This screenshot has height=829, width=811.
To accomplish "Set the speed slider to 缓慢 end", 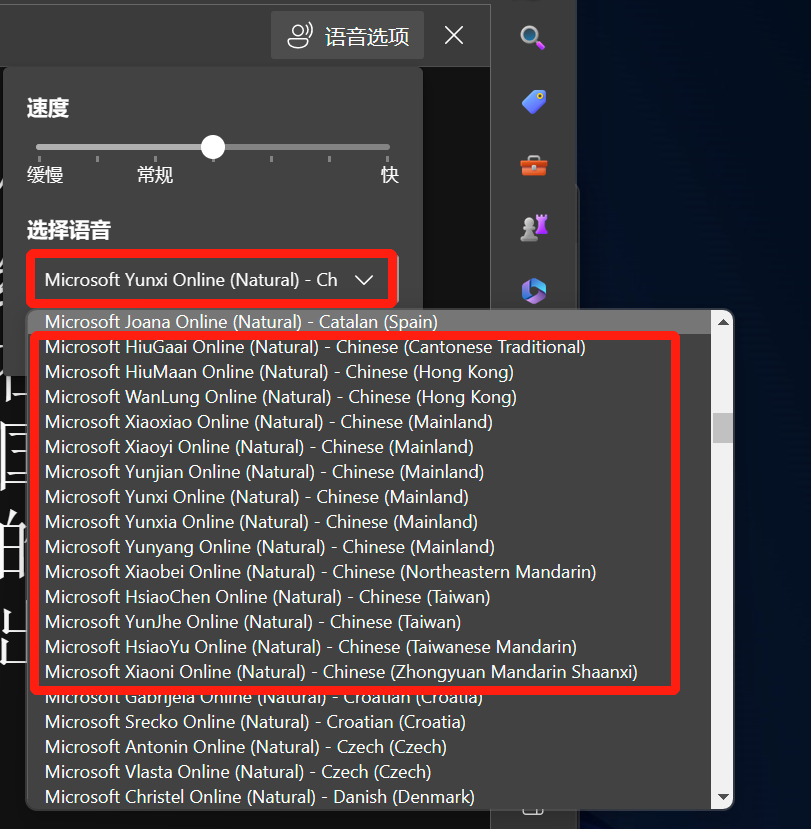I will click(x=39, y=148).
